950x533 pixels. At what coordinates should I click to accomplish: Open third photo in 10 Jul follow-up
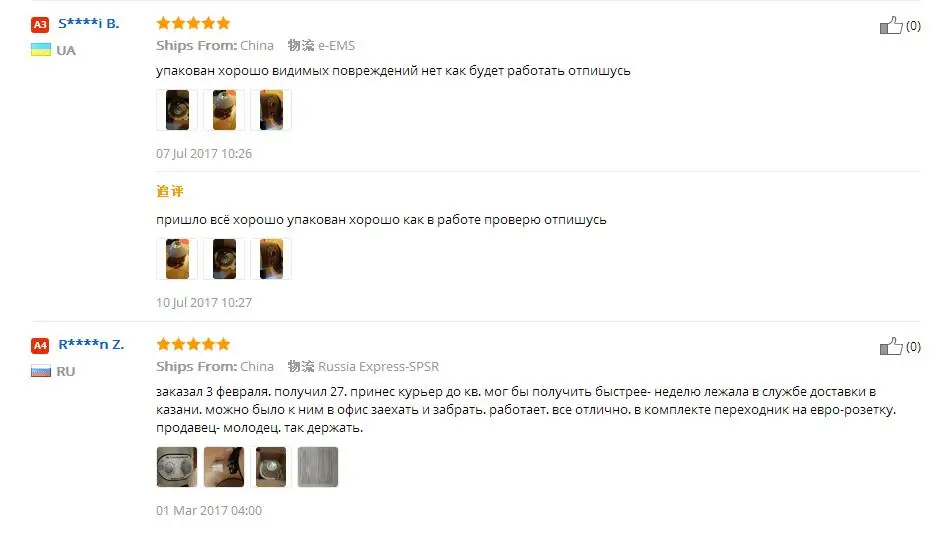click(x=271, y=259)
